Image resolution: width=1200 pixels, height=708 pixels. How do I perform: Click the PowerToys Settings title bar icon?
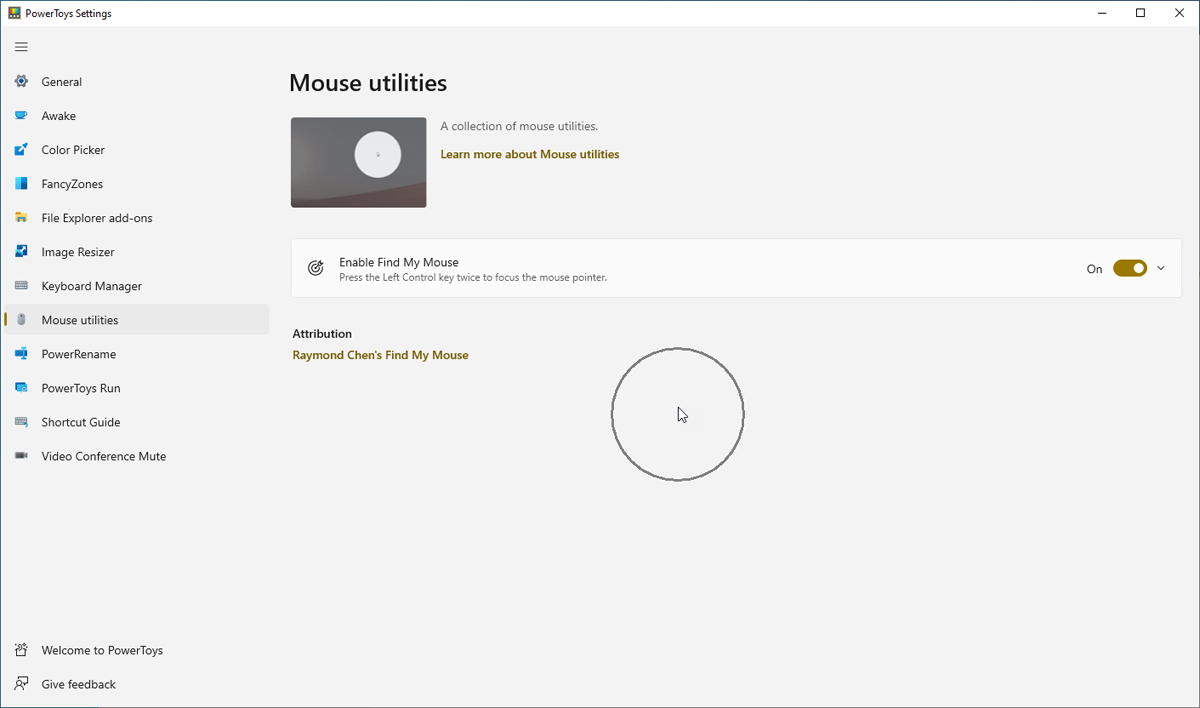(x=14, y=13)
